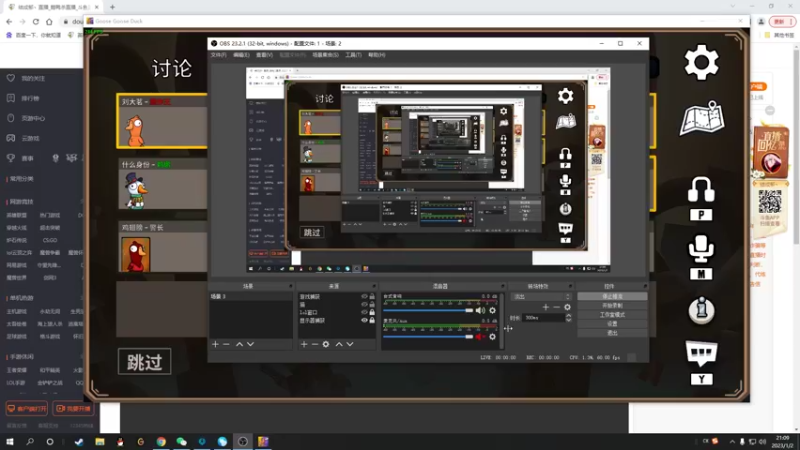Open desktop audio settings gear in mixer
This screenshot has height=450, width=800.
click(x=492, y=310)
